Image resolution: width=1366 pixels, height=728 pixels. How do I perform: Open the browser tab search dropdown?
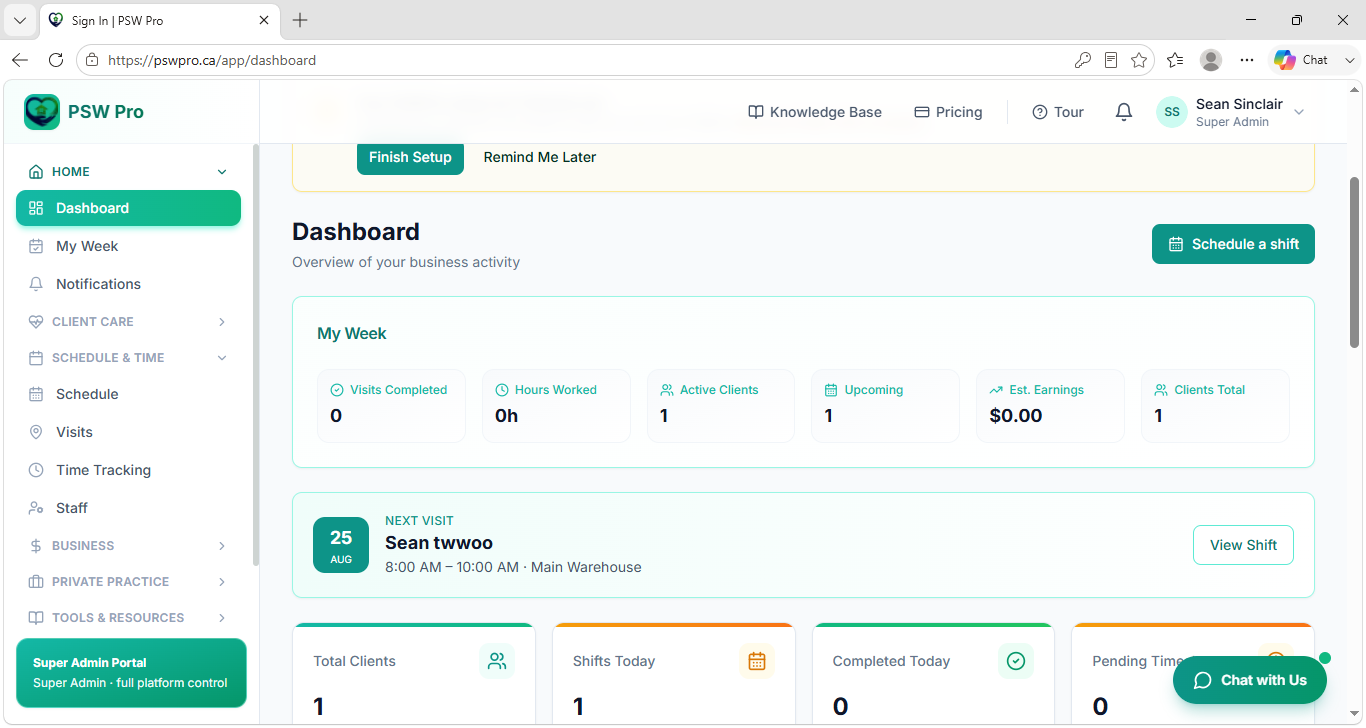pyautogui.click(x=19, y=20)
